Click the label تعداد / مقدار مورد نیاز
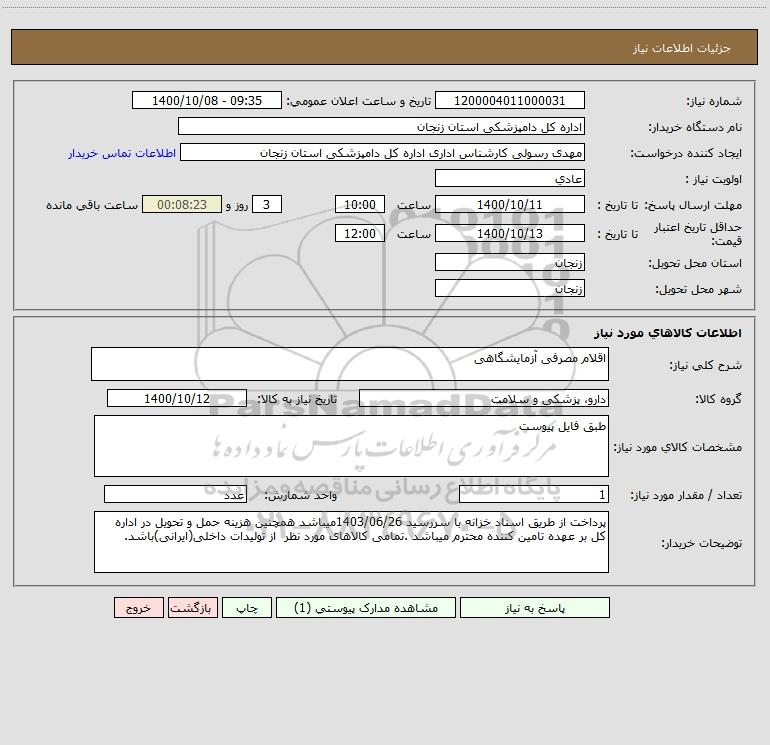Screen dimensions: 770x745 pos(686,495)
